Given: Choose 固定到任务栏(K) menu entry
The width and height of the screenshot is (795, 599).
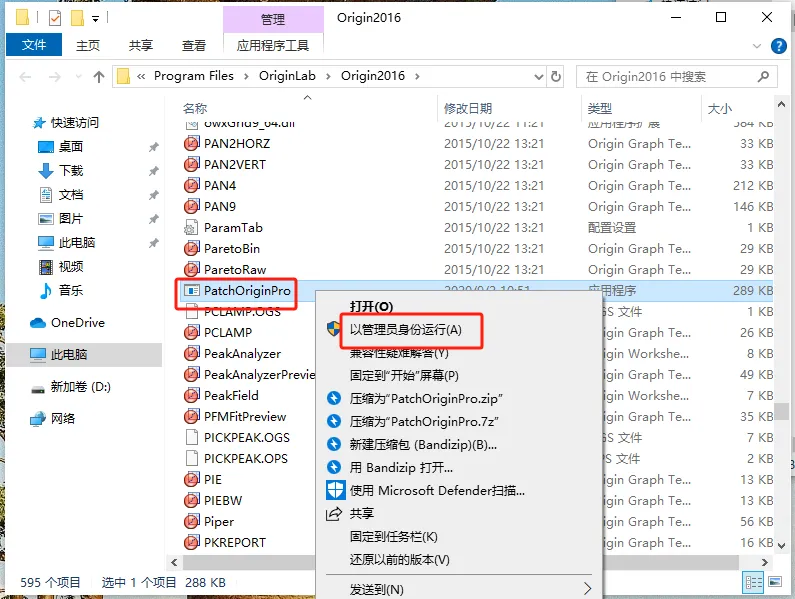Looking at the screenshot, I should click(x=393, y=537).
